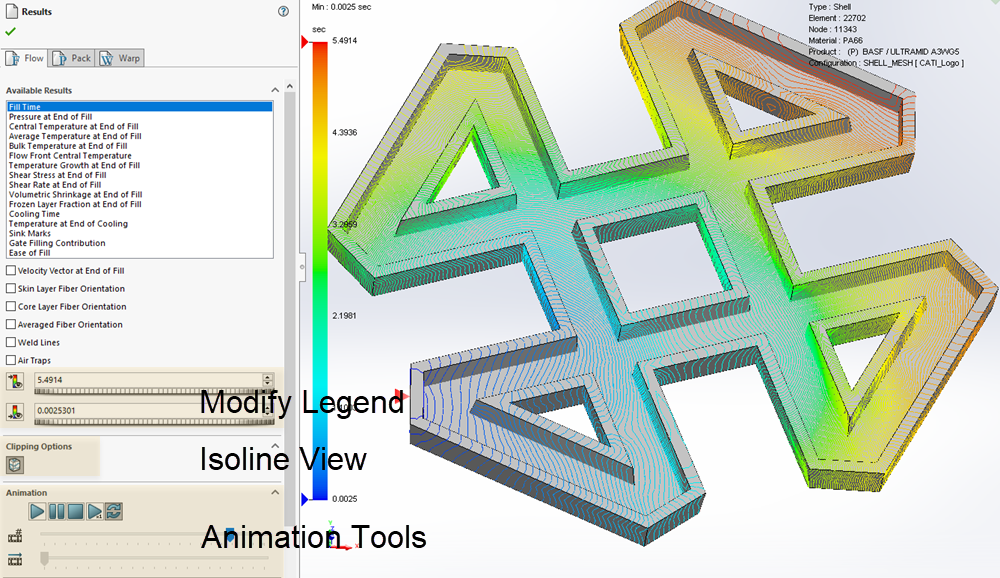This screenshot has height=578, width=1000.
Task: Stop the animation playback
Action: pos(75,511)
